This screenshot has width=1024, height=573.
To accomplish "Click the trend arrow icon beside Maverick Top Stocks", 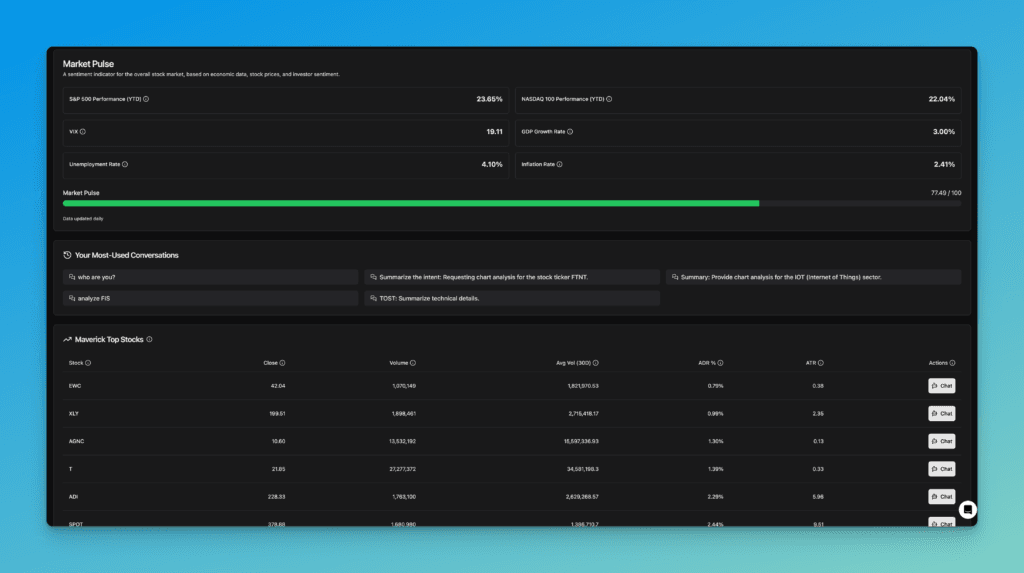I will [67, 339].
